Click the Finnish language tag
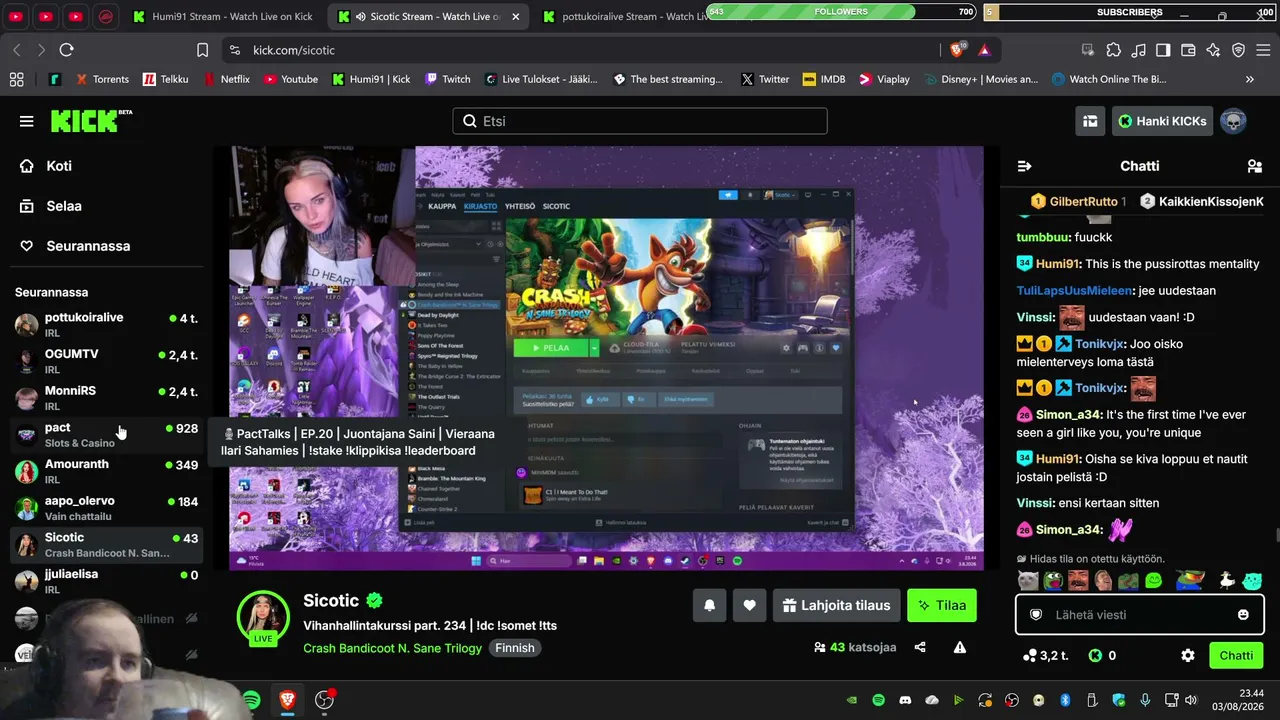The image size is (1280, 720). (x=515, y=648)
